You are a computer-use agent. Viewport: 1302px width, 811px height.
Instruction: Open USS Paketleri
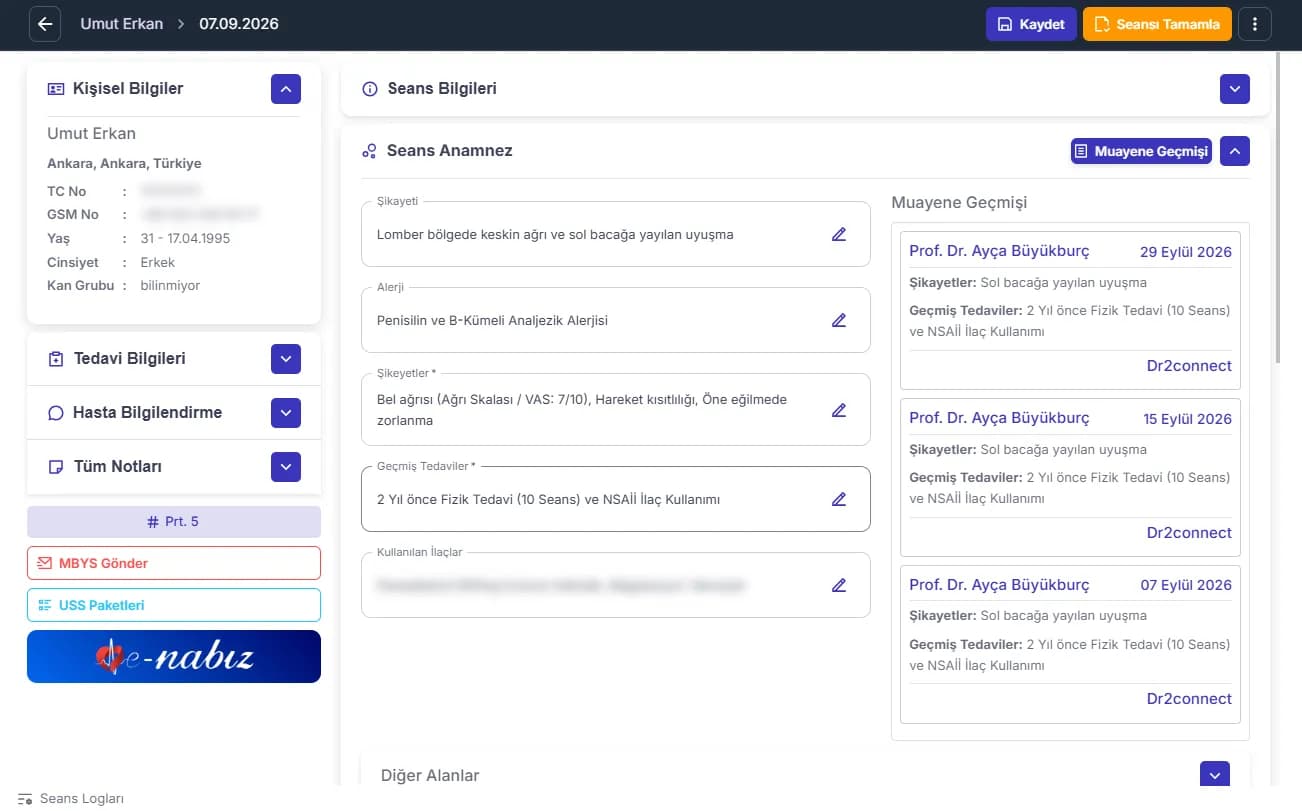coord(174,605)
